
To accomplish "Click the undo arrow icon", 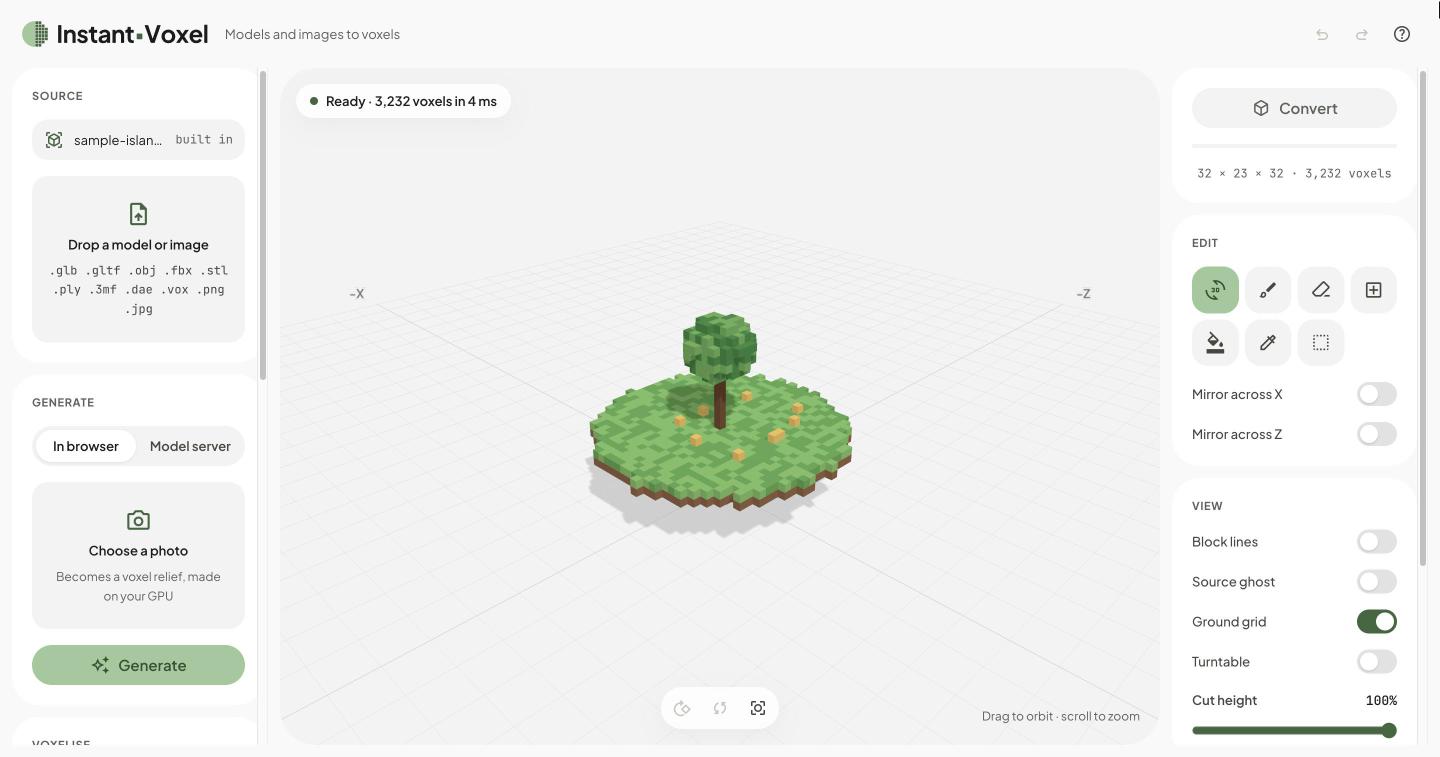I will 1322,34.
